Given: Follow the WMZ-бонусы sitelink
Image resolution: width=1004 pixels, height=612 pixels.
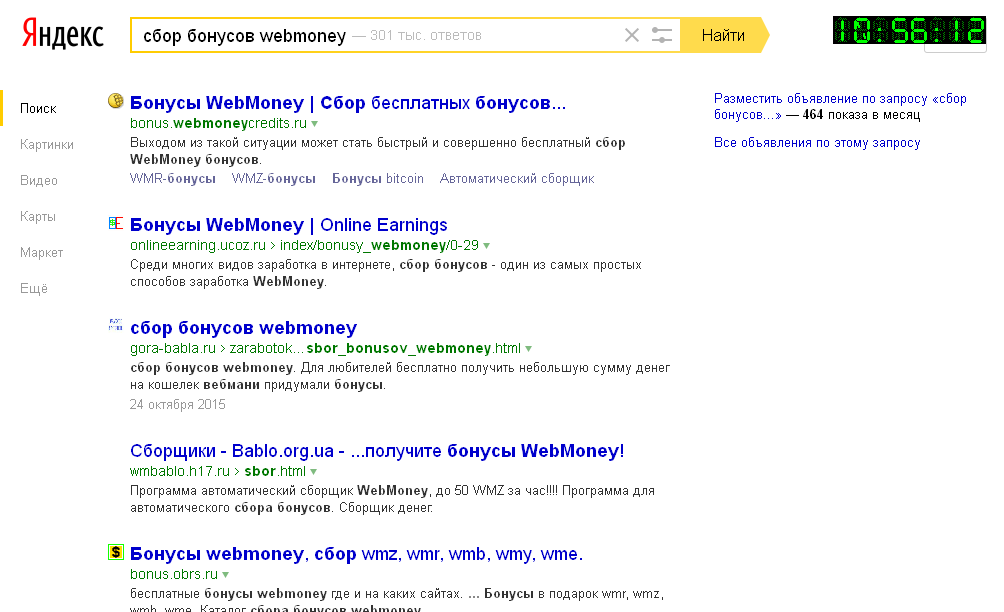Looking at the screenshot, I should click(273, 179).
